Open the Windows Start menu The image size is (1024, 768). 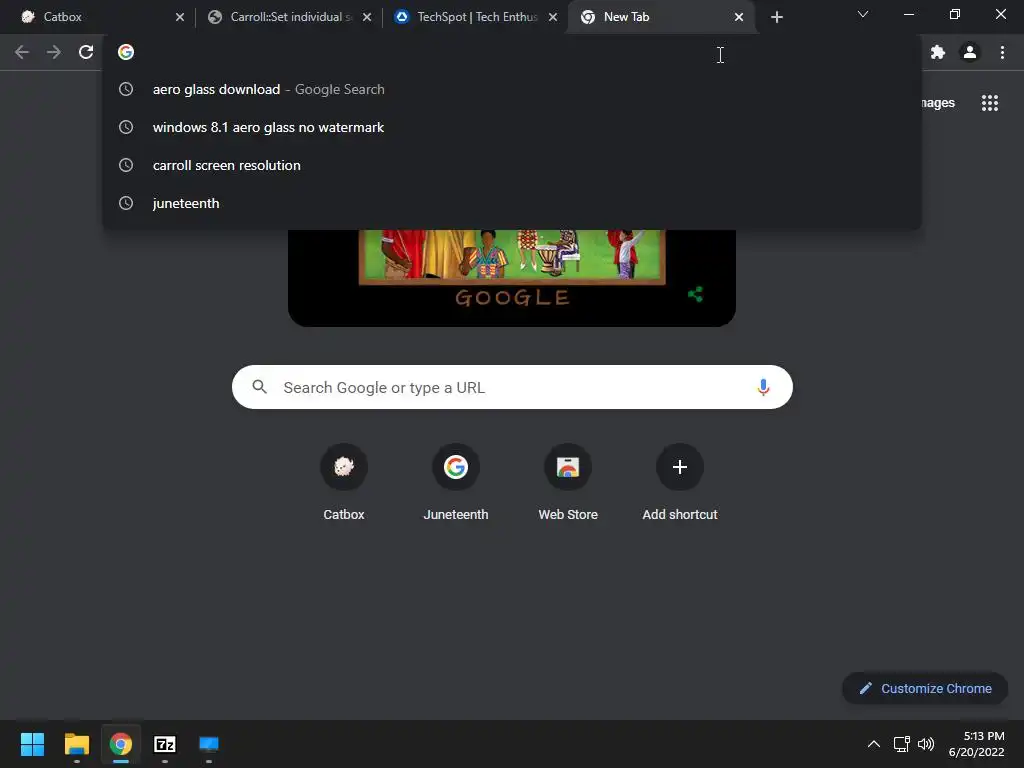pos(32,744)
